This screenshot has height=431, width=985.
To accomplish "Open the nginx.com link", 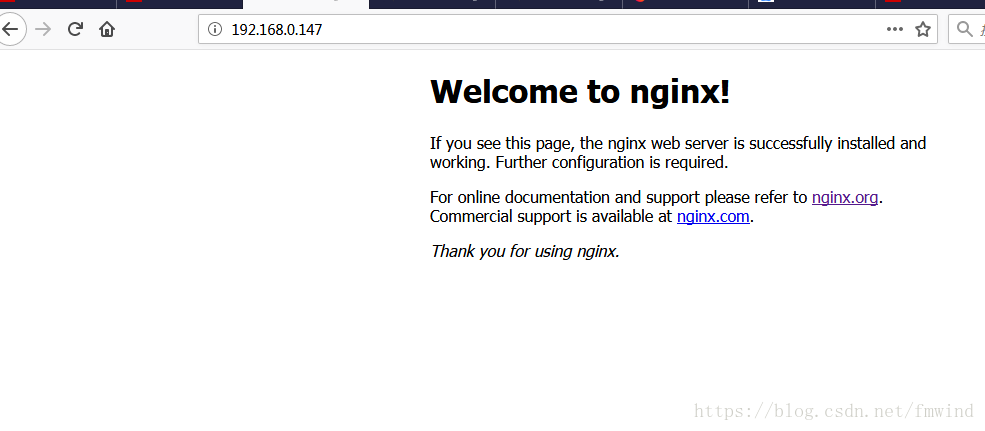I will coord(713,217).
